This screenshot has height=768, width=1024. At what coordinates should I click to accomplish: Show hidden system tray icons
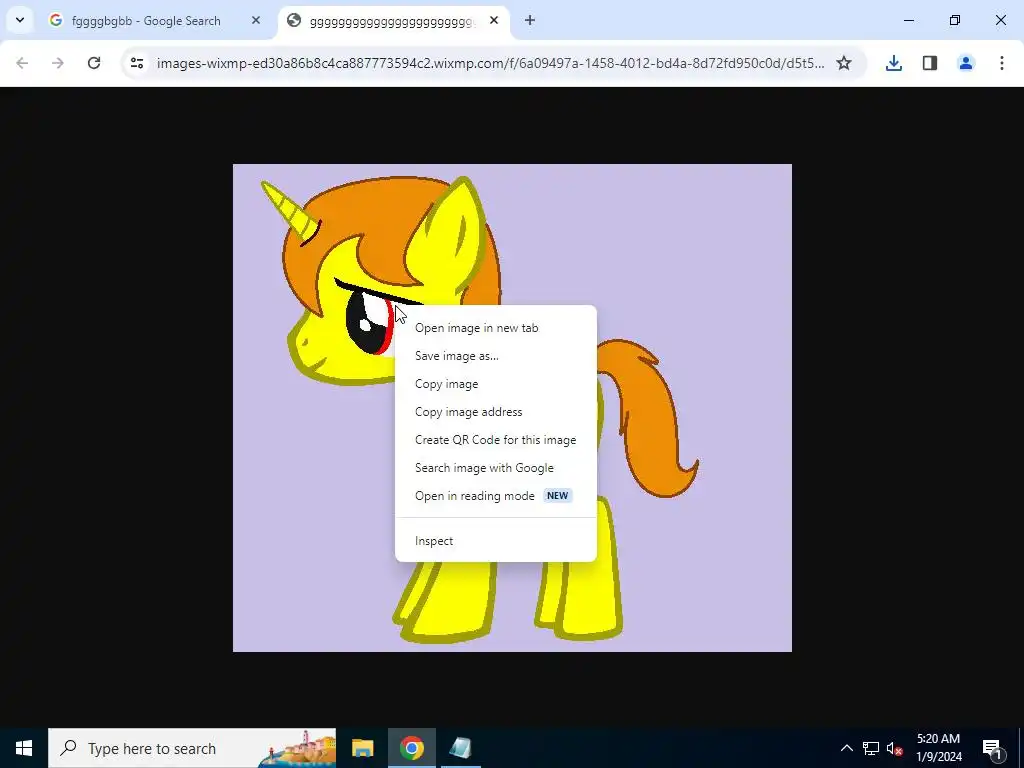(846, 748)
